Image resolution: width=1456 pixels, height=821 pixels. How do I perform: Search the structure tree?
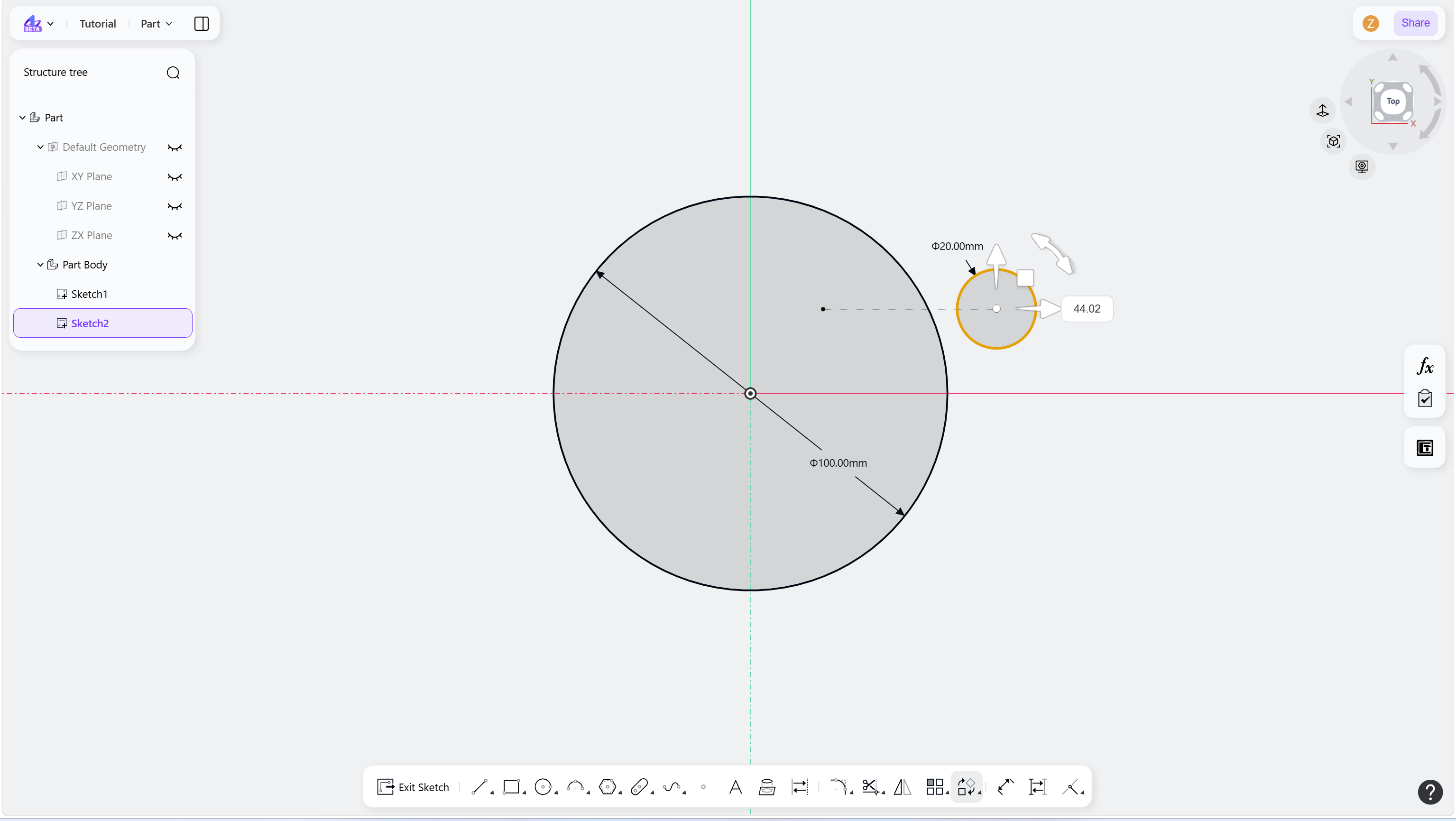tap(173, 73)
